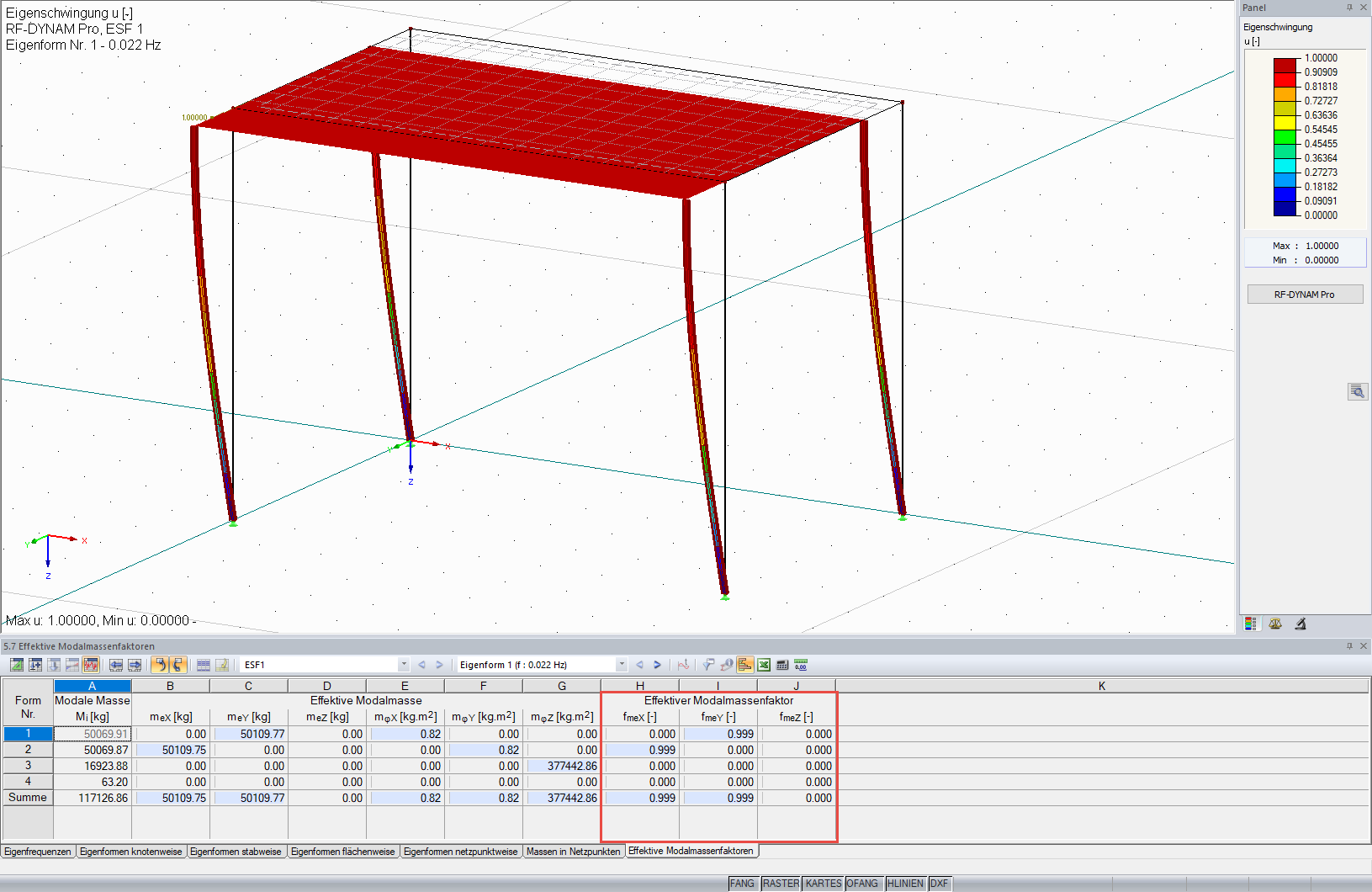Click the next eigenform arrow

pyautogui.click(x=657, y=664)
